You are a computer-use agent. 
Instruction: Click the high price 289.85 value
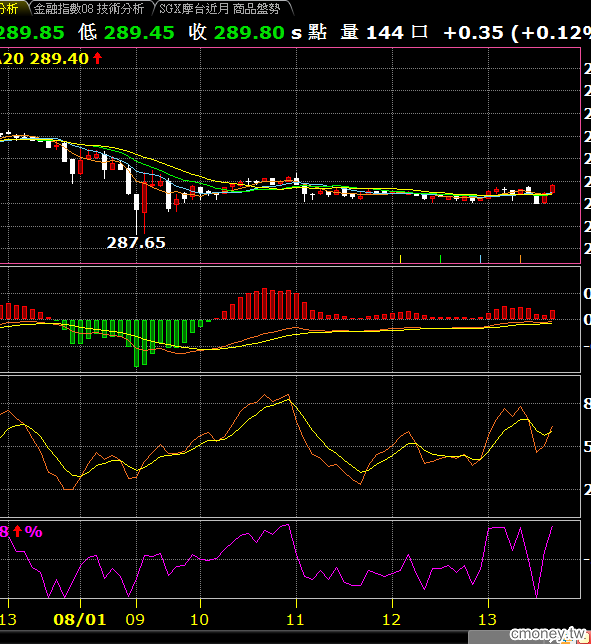coord(32,32)
